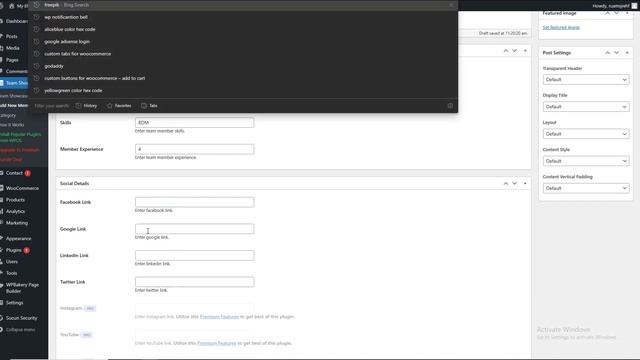Move the Skills section panel up
Image resolution: width=640 pixels, height=360 pixels.
click(x=506, y=51)
